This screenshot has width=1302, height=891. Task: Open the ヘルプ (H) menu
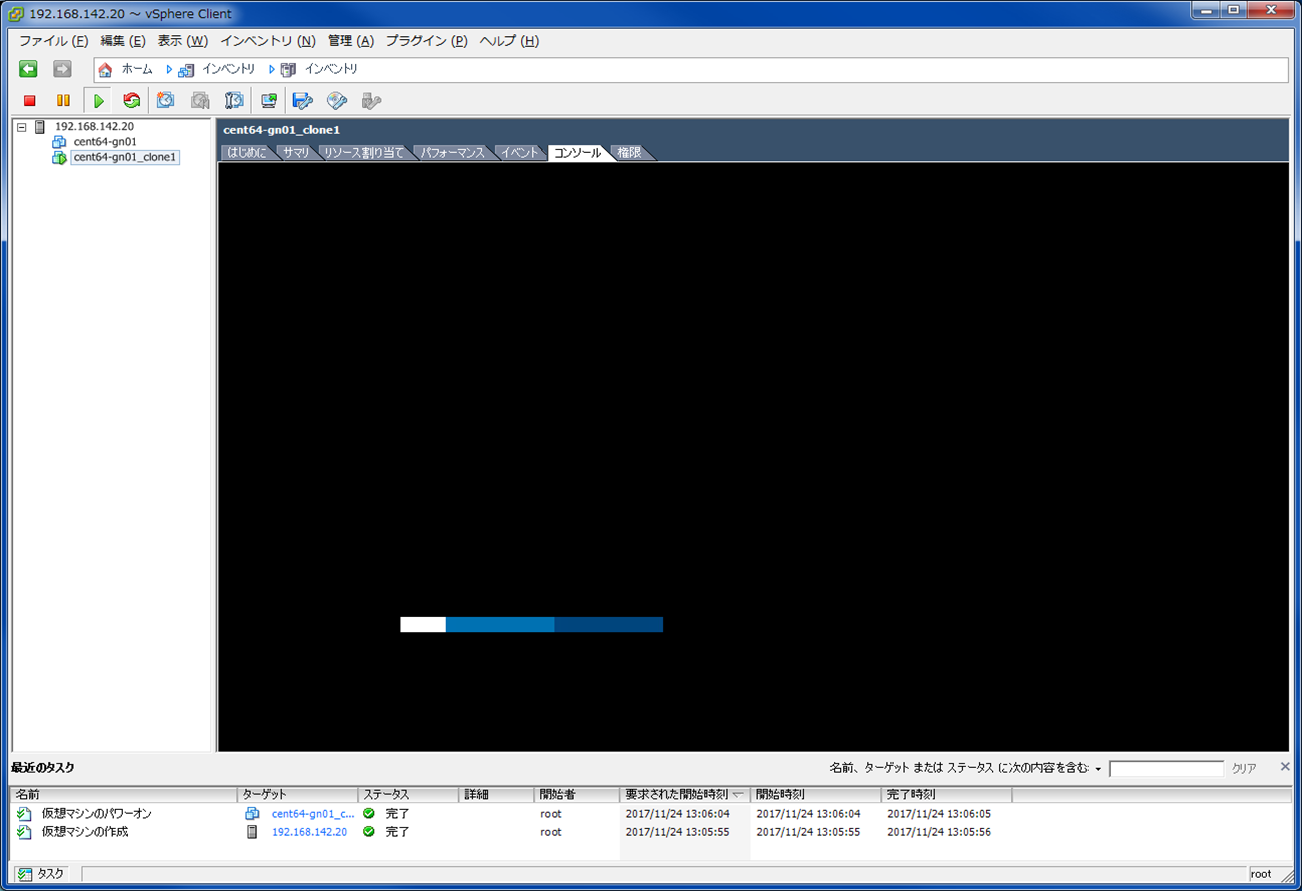[509, 41]
